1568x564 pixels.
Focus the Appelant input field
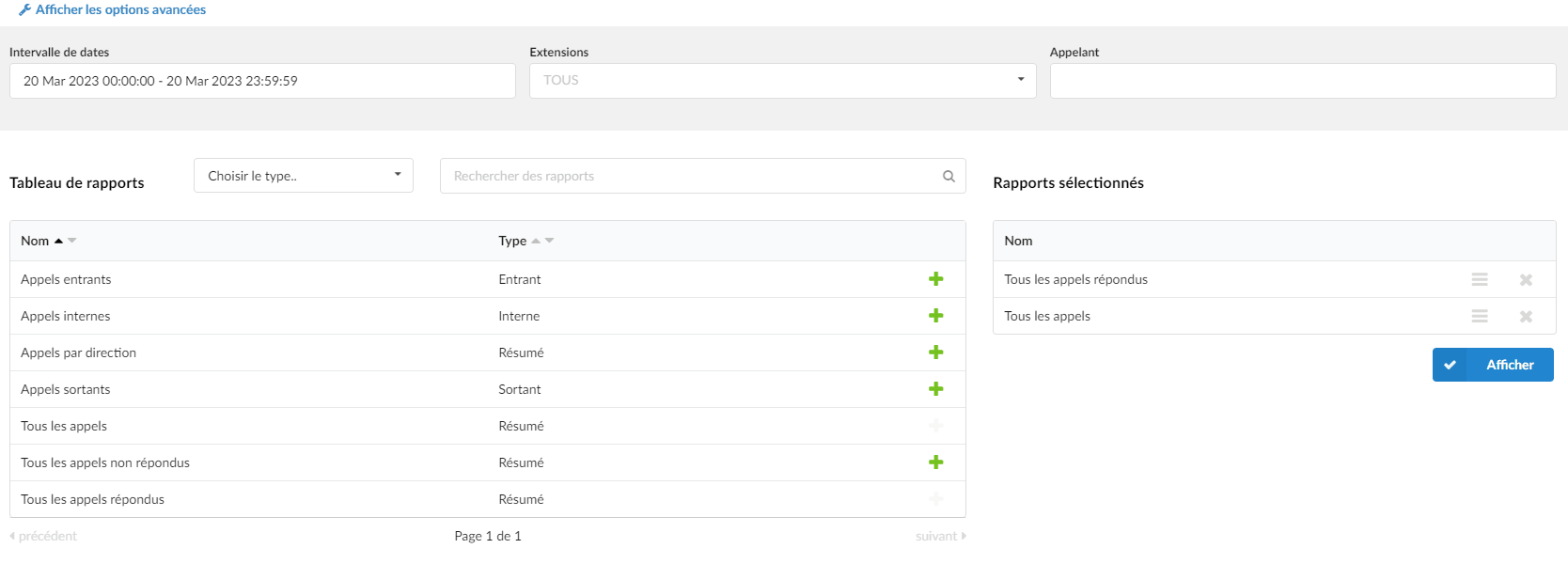[x=1303, y=81]
